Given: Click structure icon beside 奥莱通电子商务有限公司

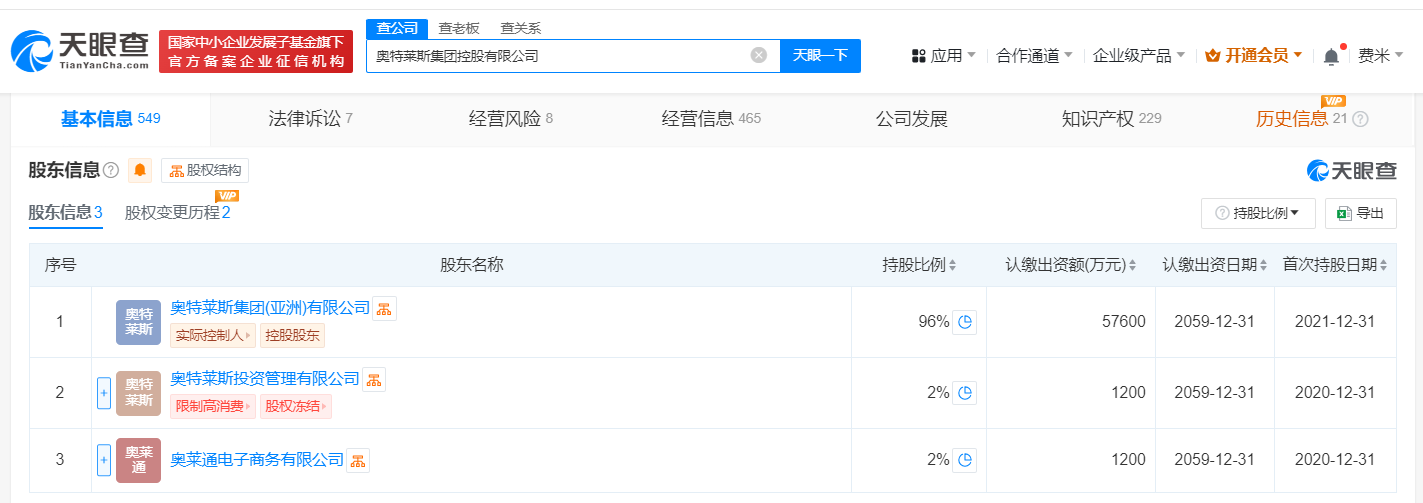Looking at the screenshot, I should coord(358,460).
